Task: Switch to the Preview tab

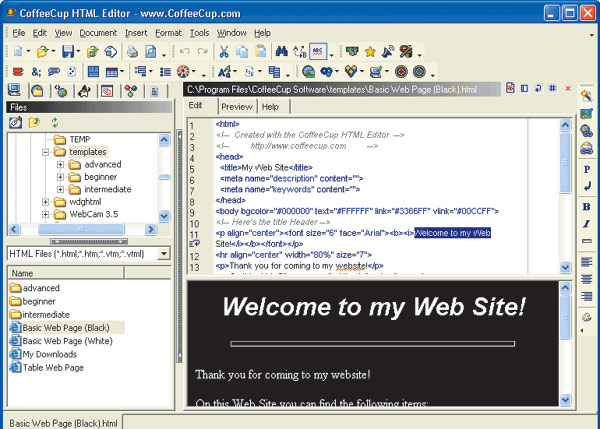Action: (x=237, y=106)
